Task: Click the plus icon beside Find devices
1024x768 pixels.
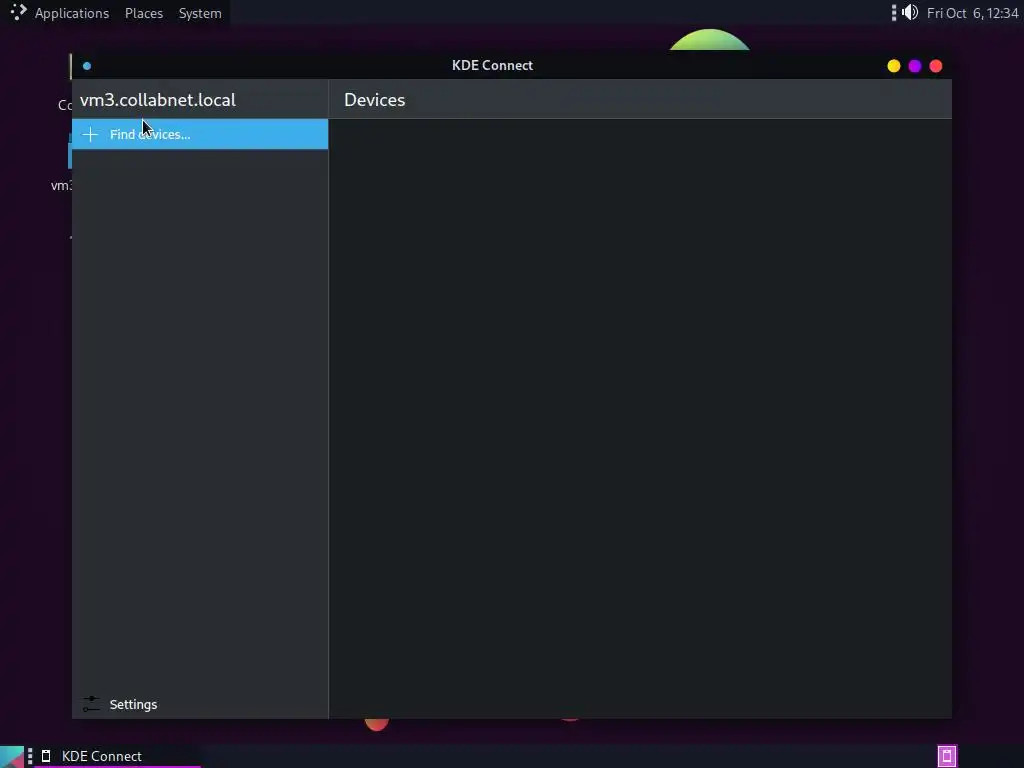Action: 91,135
